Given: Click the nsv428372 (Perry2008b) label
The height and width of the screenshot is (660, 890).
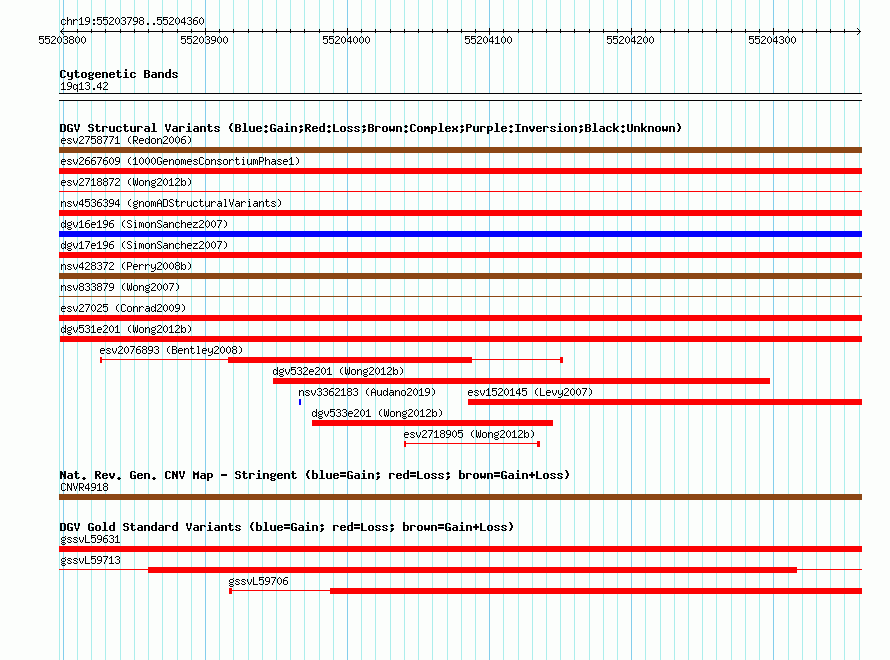Looking at the screenshot, I should pyautogui.click(x=126, y=266).
